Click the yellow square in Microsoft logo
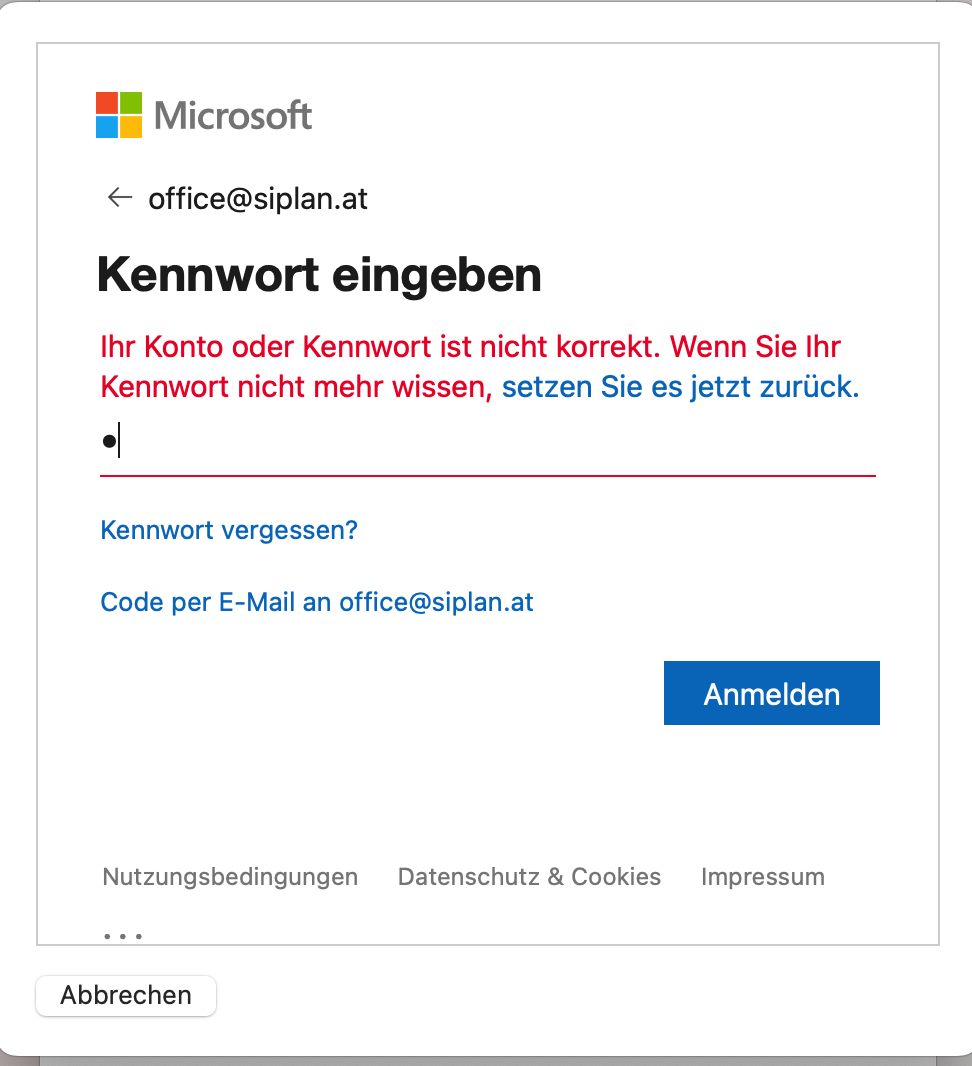Image resolution: width=972 pixels, height=1066 pixels. (131, 127)
